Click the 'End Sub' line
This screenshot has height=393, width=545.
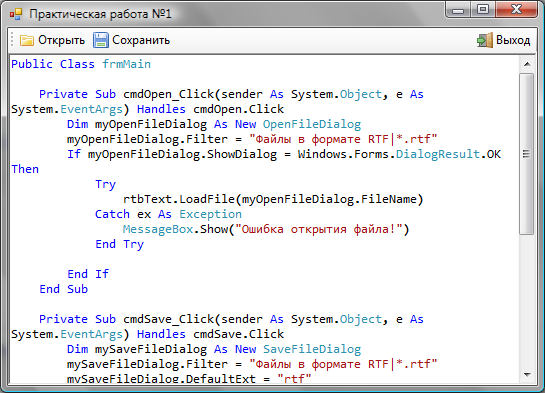click(64, 289)
